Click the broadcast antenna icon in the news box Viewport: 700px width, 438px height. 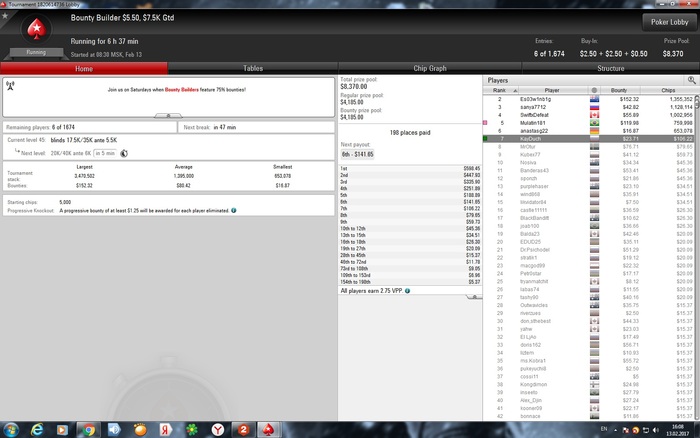[x=10, y=85]
